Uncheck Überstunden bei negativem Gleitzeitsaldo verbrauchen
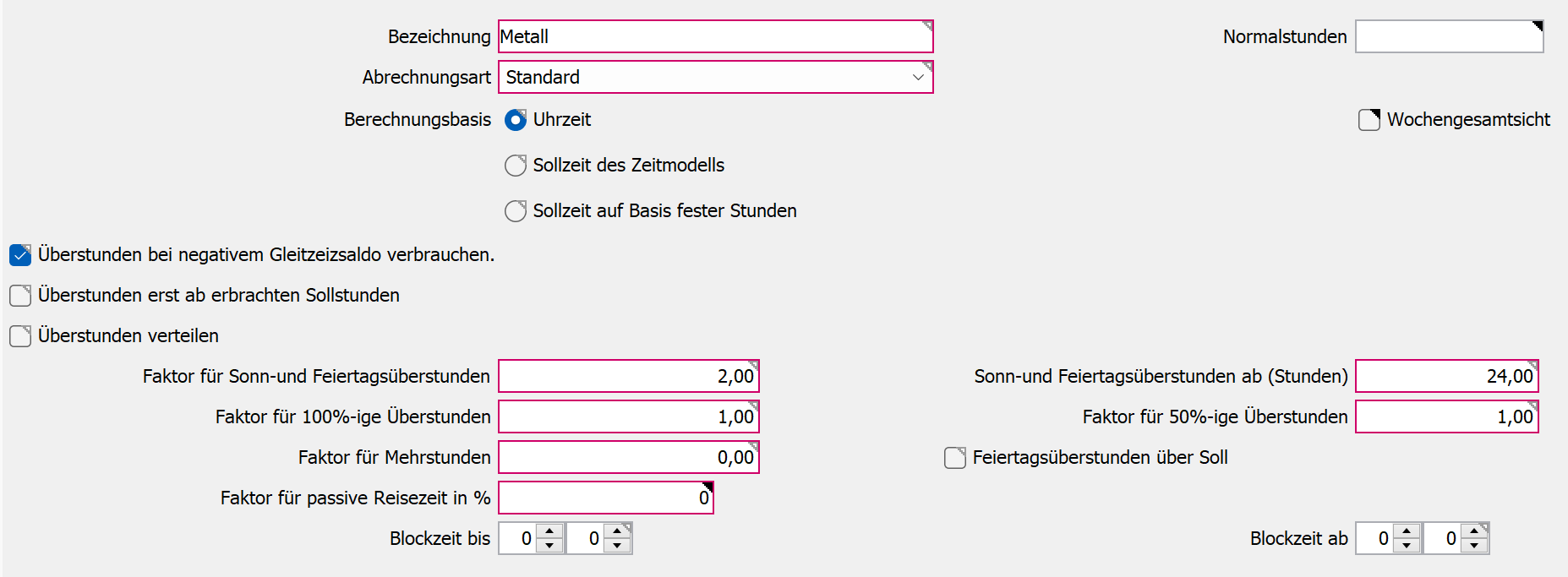The image size is (1568, 577). 20,255
